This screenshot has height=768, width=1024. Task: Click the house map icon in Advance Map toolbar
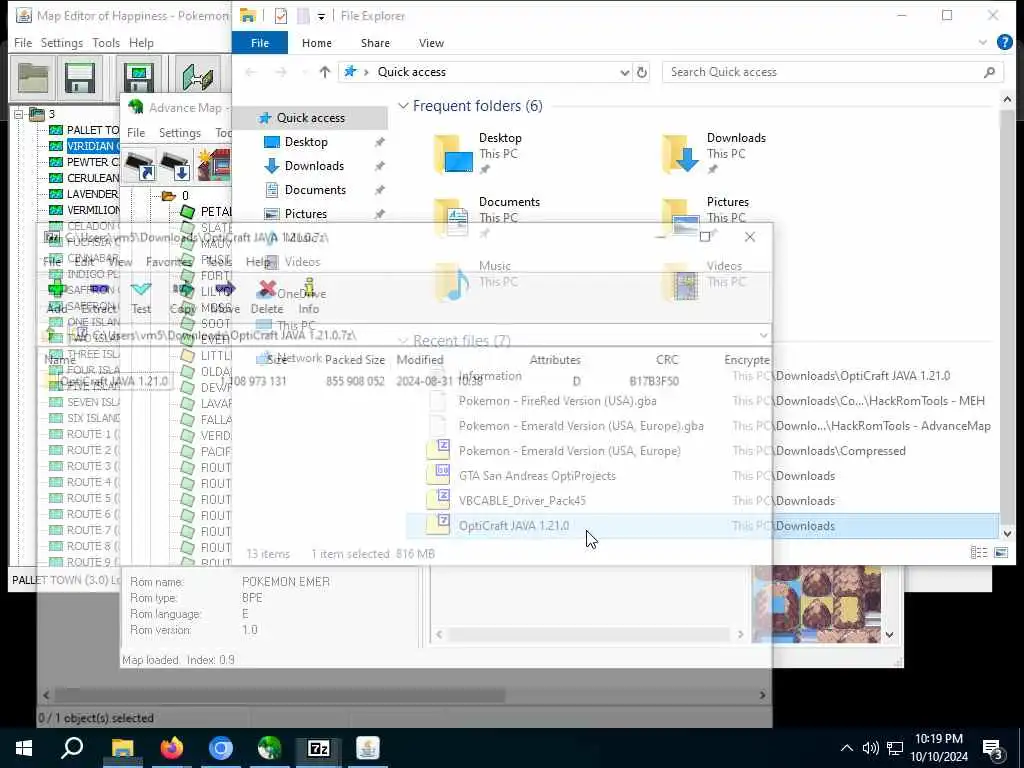(x=215, y=165)
